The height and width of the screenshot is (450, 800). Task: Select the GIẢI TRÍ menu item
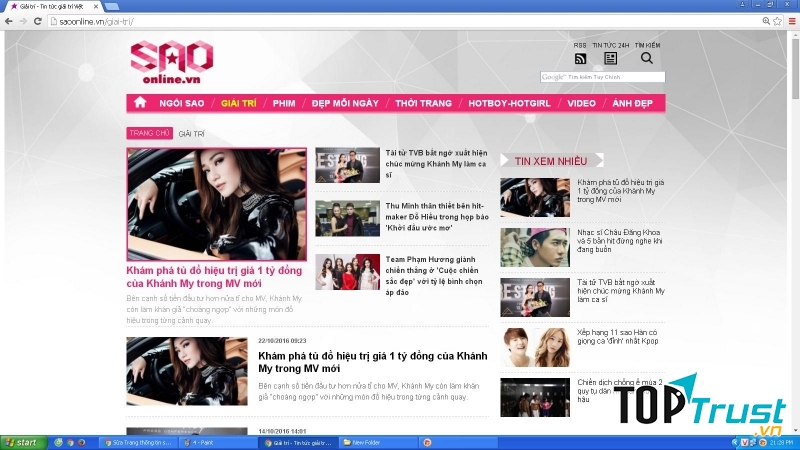coord(239,103)
